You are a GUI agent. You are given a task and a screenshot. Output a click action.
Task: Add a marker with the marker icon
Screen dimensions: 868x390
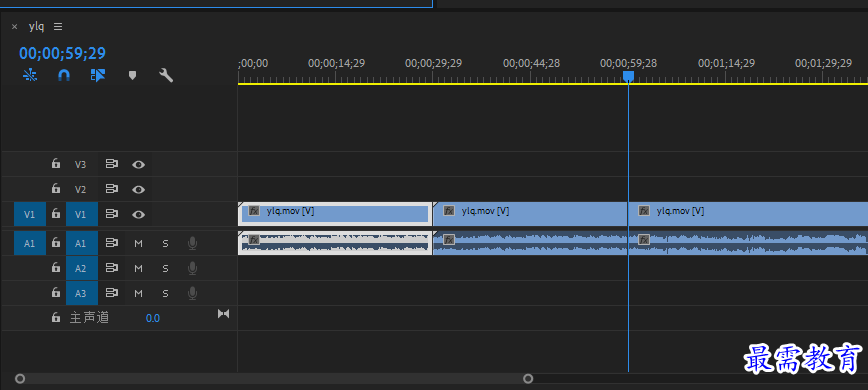point(132,75)
